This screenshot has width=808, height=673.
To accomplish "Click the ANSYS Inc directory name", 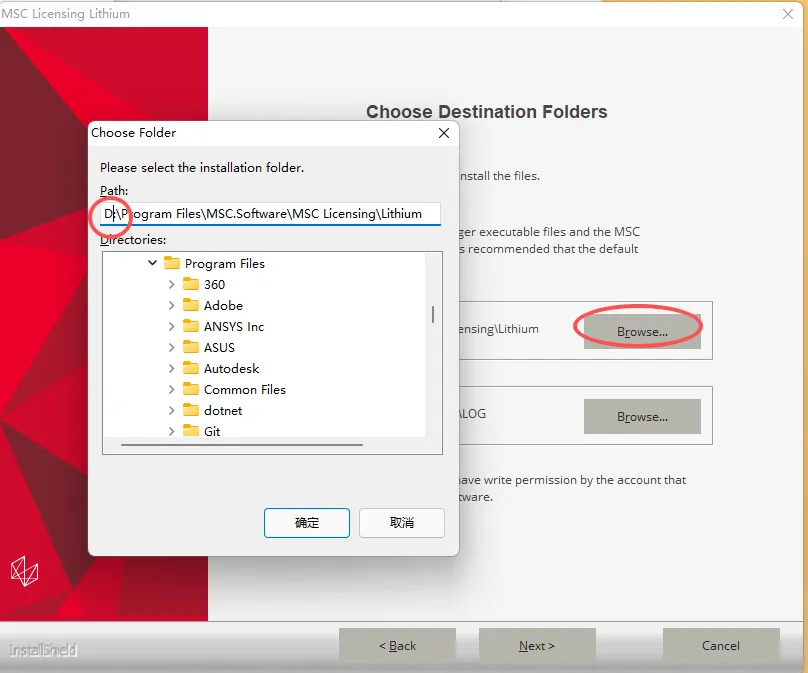I will coord(234,327).
